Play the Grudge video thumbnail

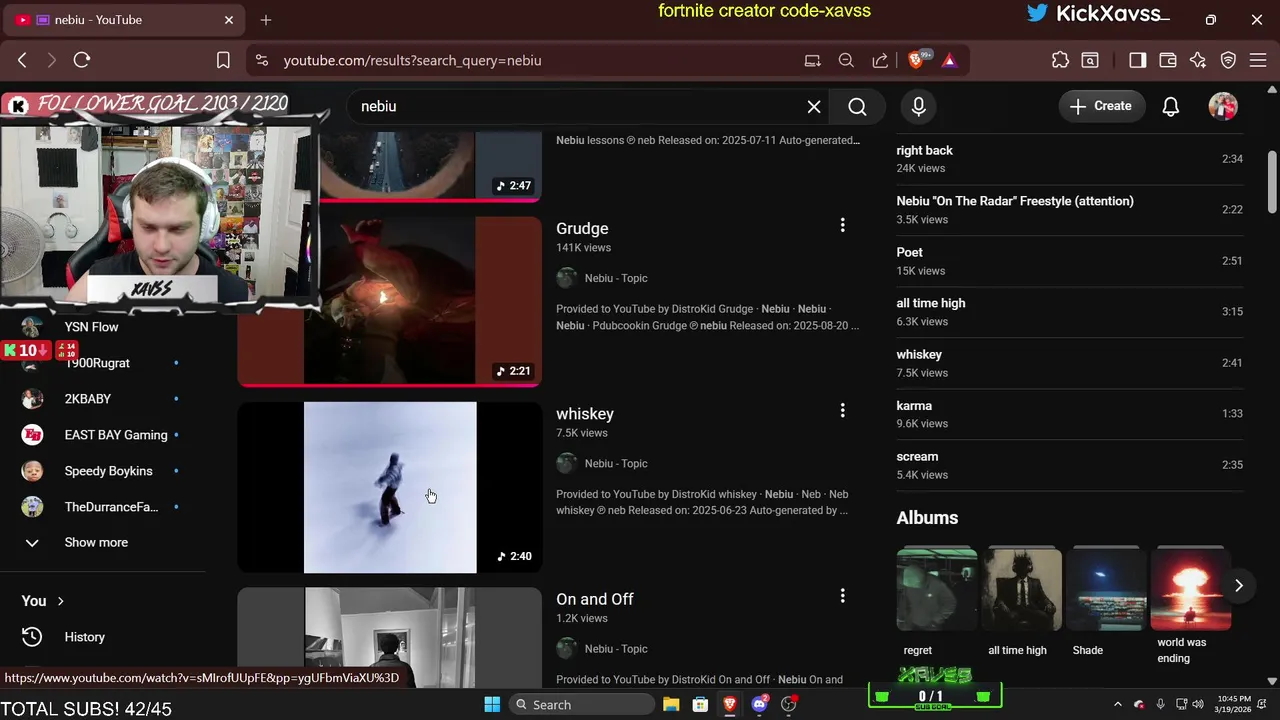pos(390,300)
